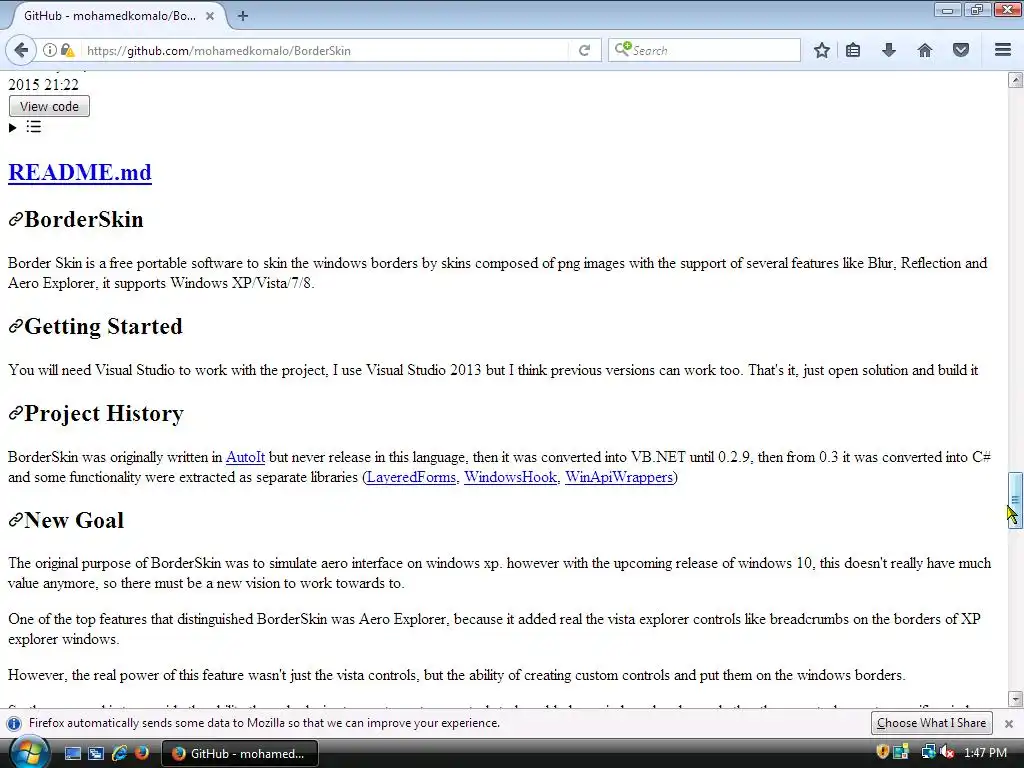1024x768 pixels.
Task: Click the scrollbar up arrow
Action: pos(1015,80)
